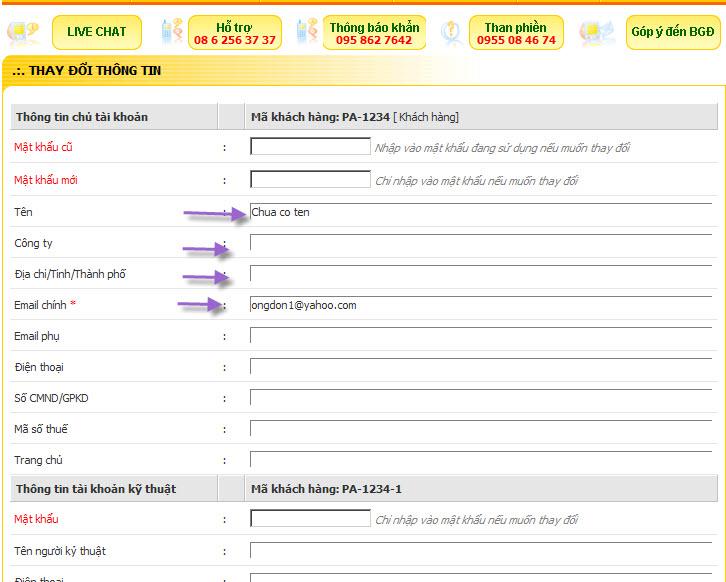Click the live chat bubble icon
726x582 pixels.
coord(22,32)
